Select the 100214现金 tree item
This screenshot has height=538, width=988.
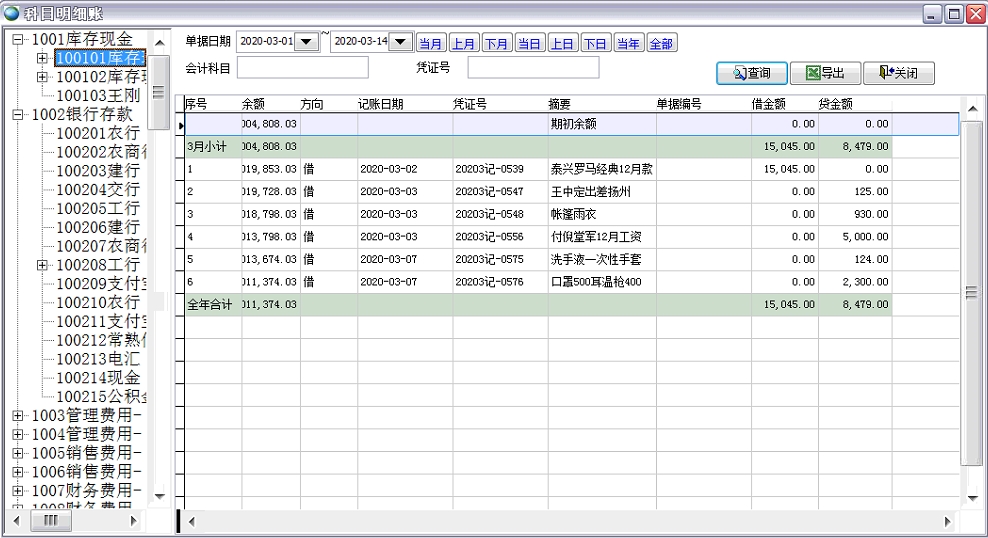coord(97,378)
